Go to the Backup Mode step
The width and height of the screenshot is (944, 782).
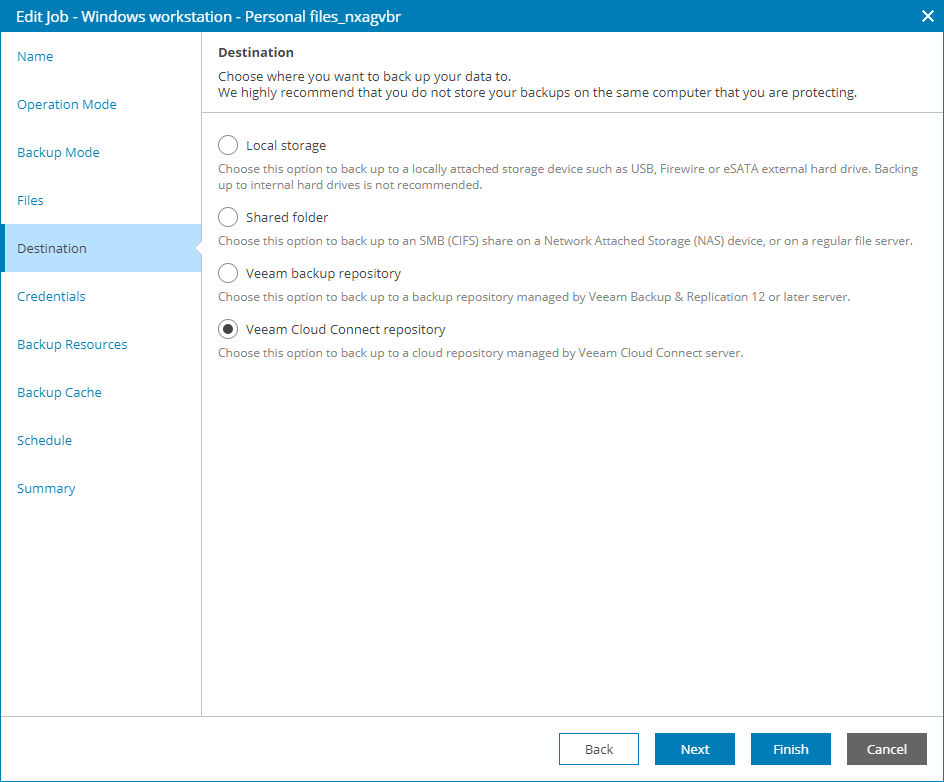click(x=58, y=152)
